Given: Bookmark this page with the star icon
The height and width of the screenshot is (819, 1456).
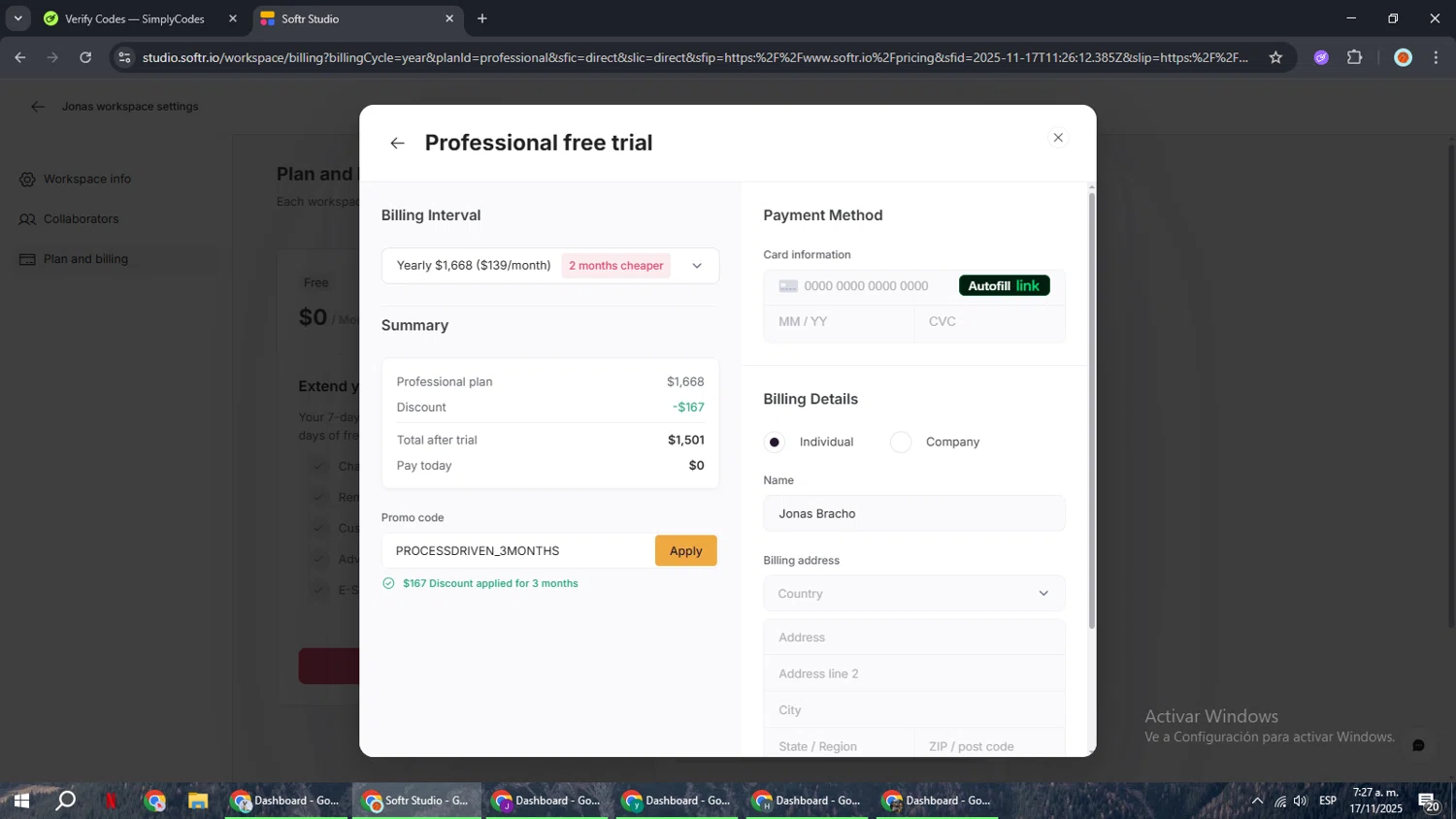Looking at the screenshot, I should 1275,57.
